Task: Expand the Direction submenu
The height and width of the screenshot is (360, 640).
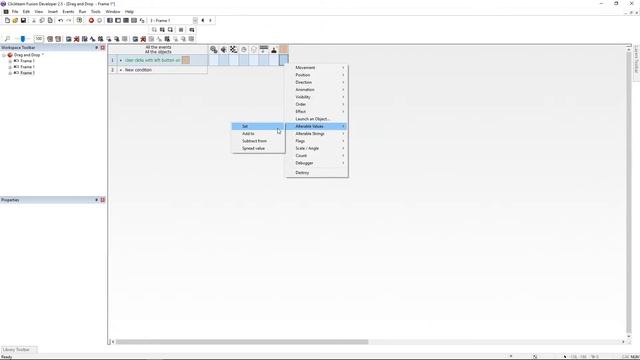Action: pyautogui.click(x=317, y=82)
